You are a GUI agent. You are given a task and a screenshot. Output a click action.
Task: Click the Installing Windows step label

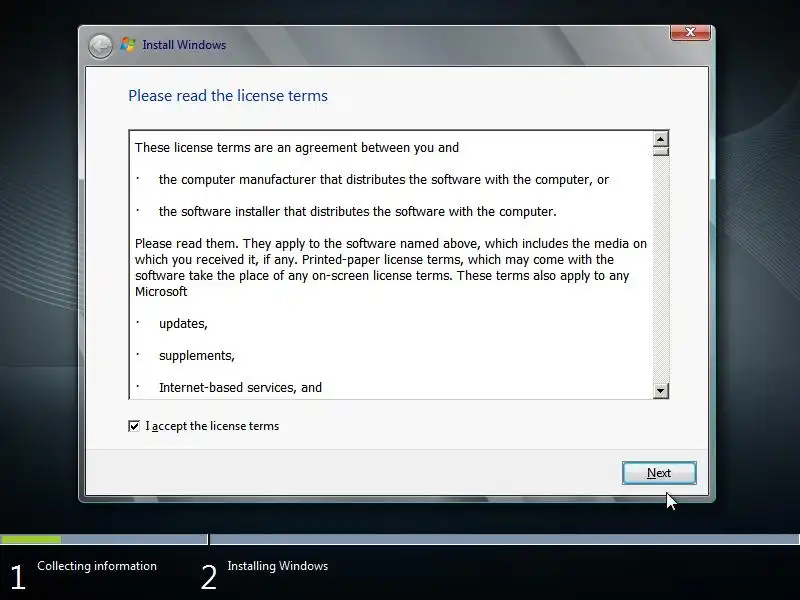[x=278, y=566]
